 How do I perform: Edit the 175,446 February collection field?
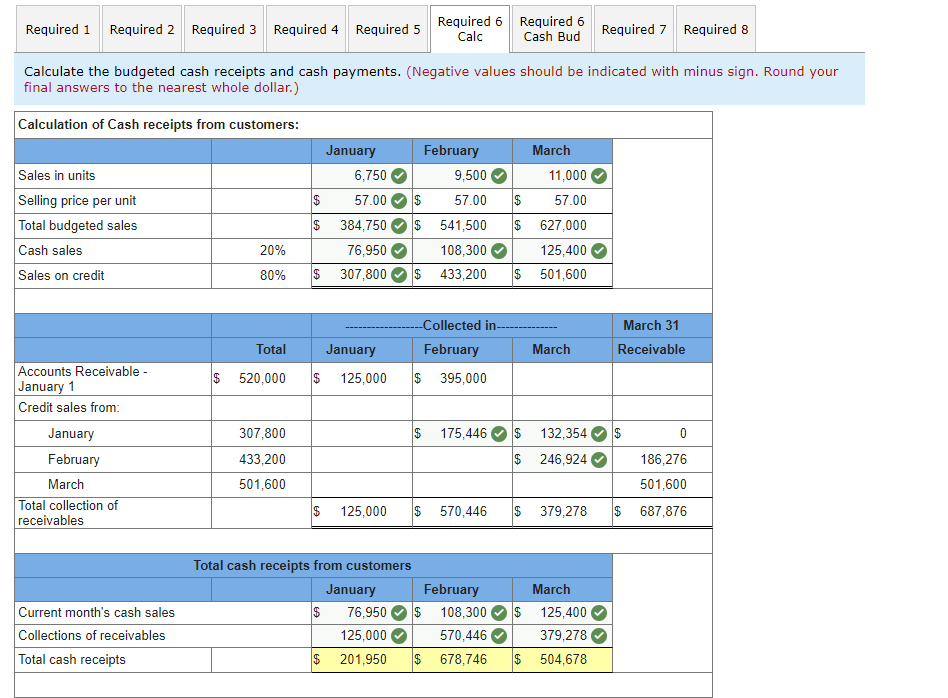(x=463, y=433)
